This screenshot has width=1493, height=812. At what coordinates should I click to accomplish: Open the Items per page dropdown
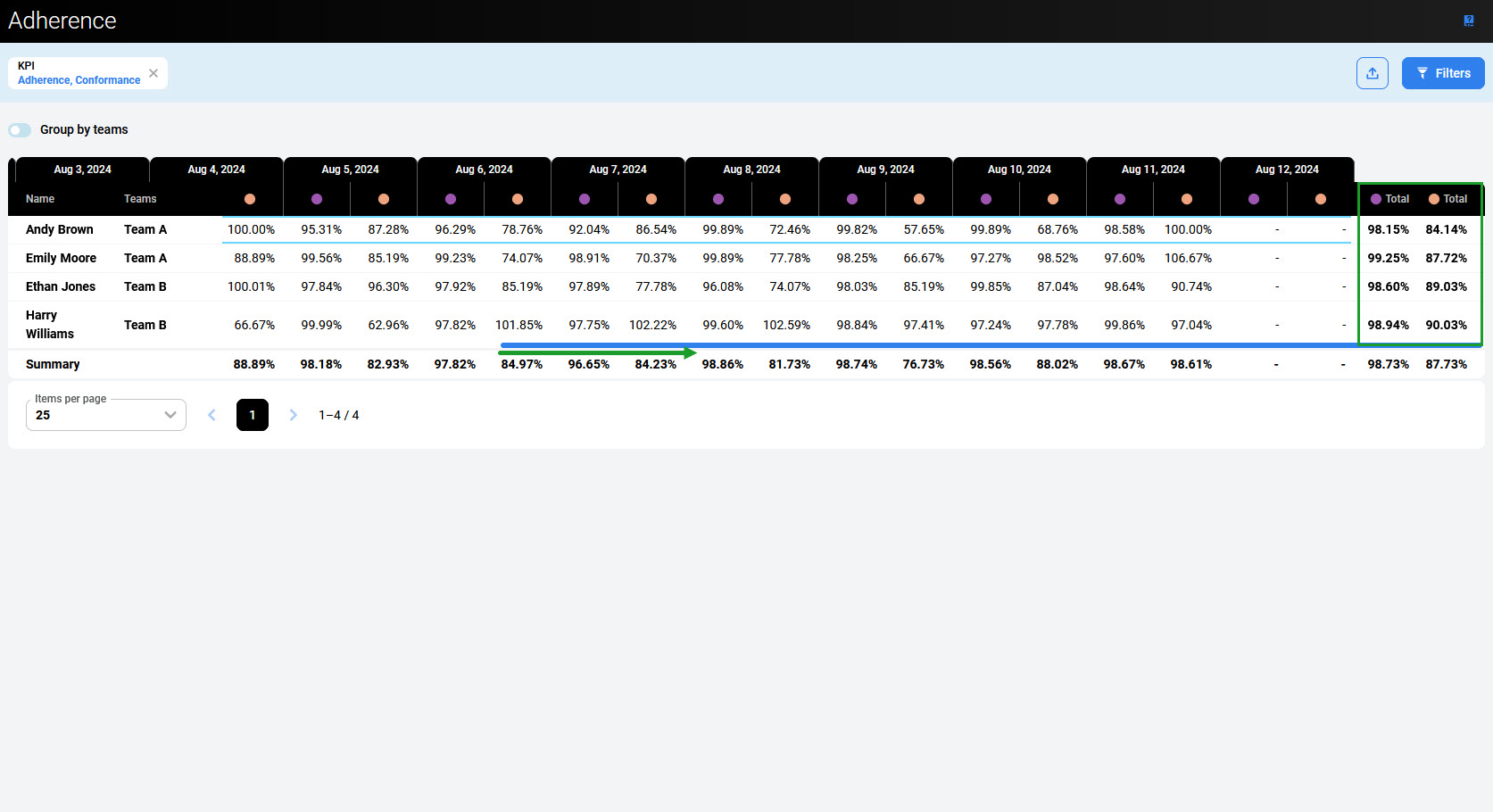click(106, 415)
